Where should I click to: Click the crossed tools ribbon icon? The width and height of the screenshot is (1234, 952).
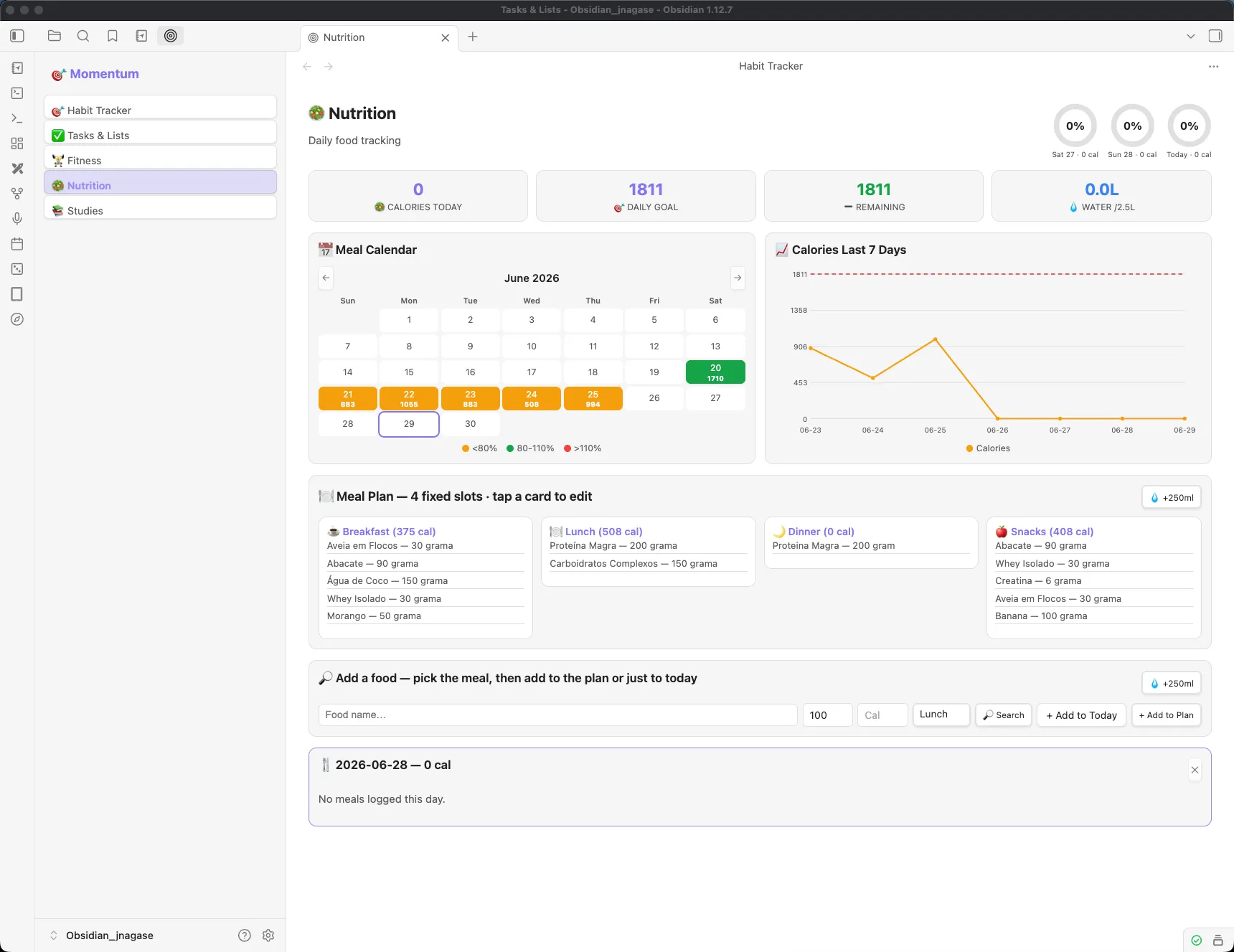[x=17, y=169]
